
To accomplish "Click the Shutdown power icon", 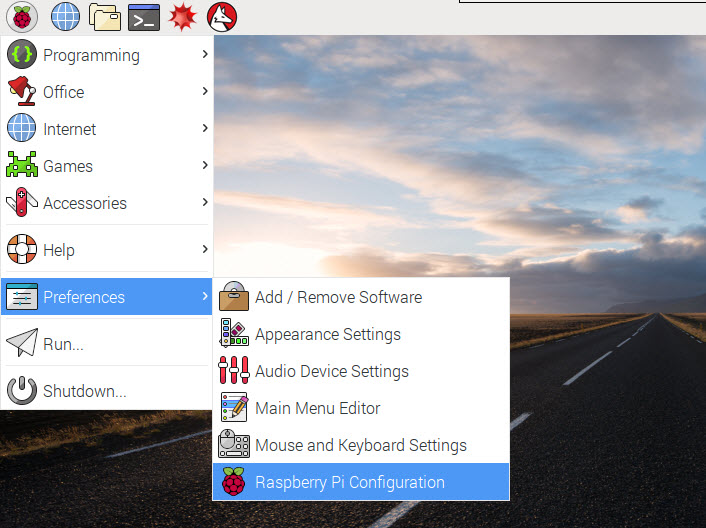I will 22,390.
